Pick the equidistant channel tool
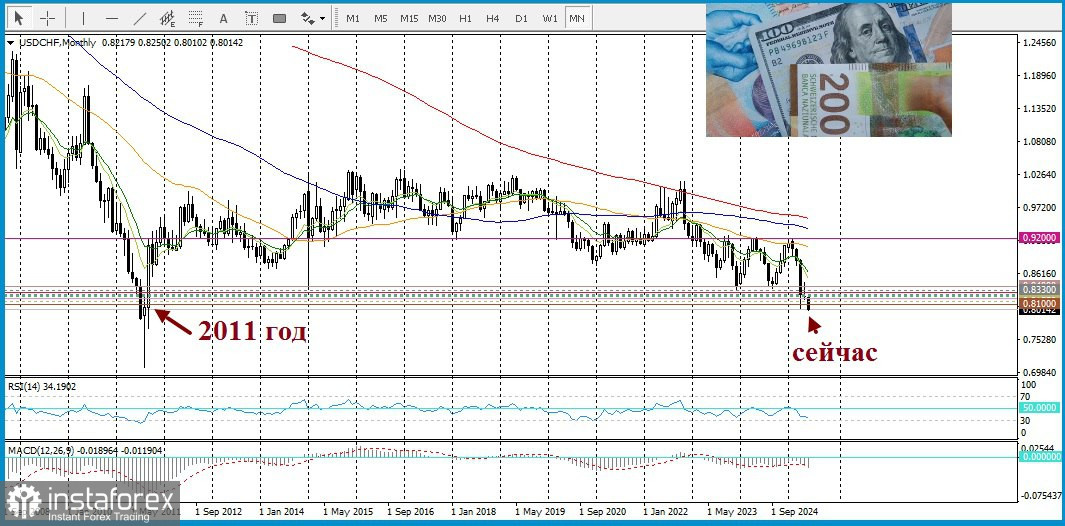This screenshot has width=1065, height=526. [x=168, y=18]
